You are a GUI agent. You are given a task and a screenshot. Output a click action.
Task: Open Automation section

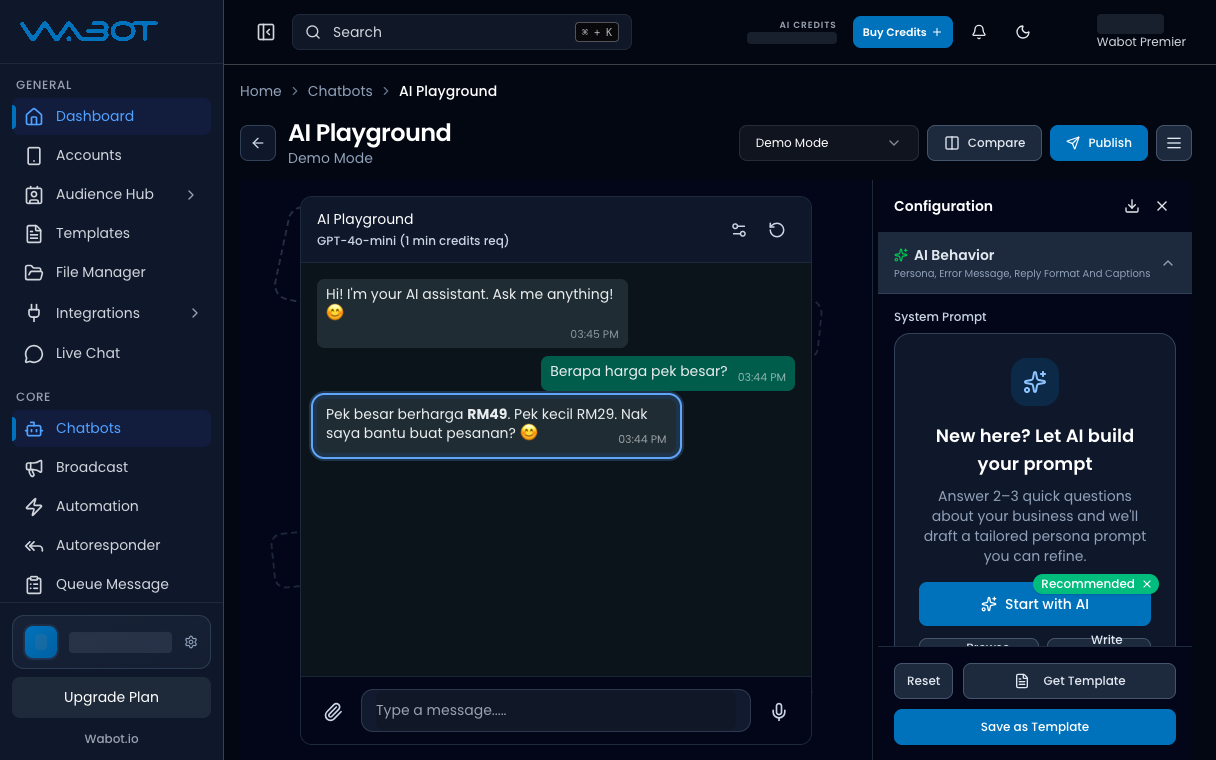tap(111, 506)
